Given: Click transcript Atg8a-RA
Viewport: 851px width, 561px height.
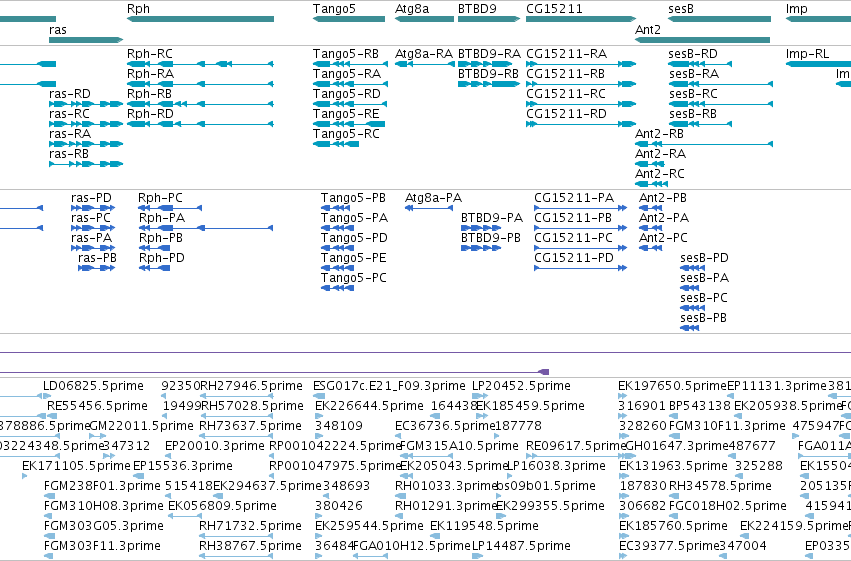Looking at the screenshot, I should click(424, 64).
